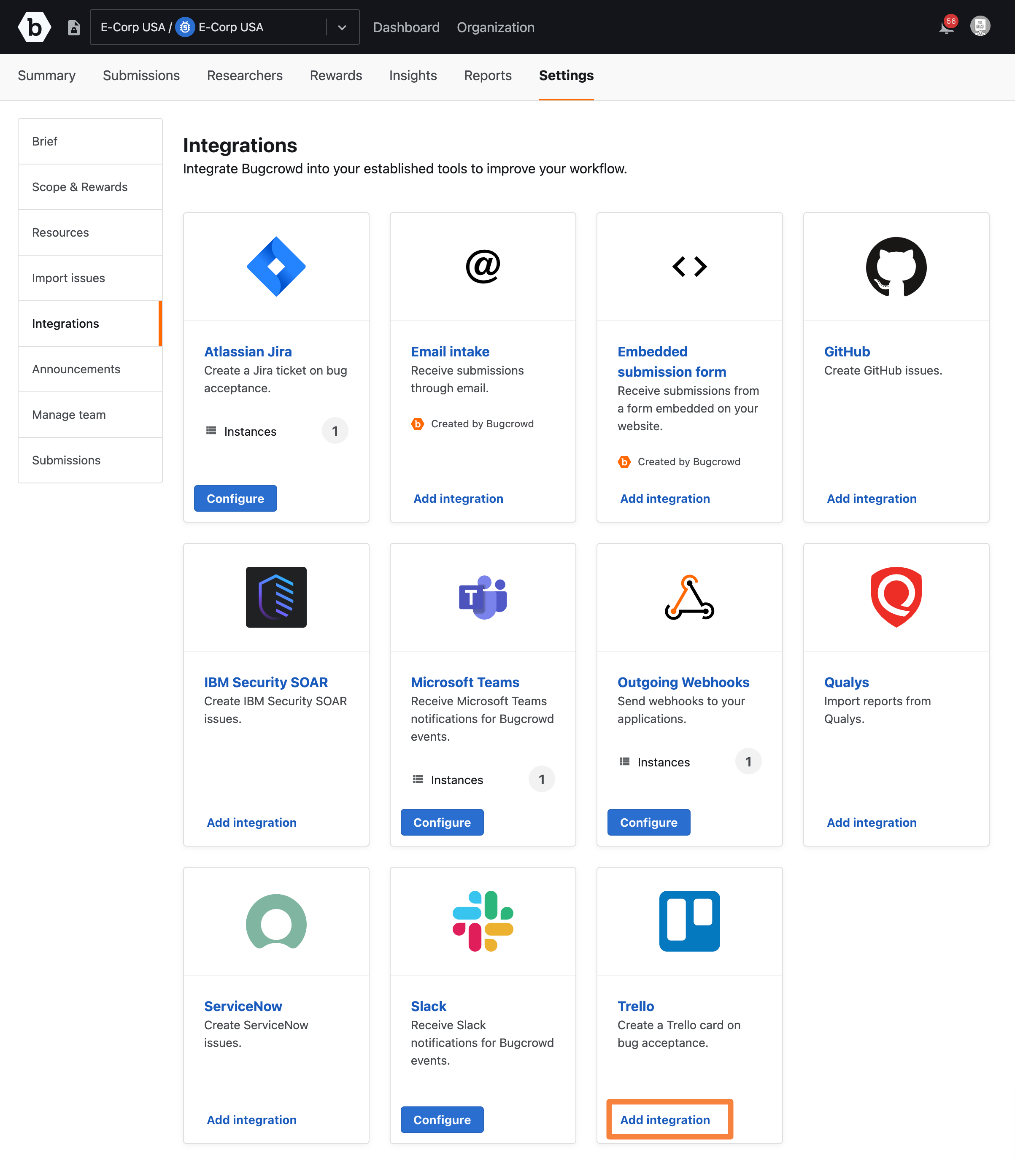Screen dimensions: 1015x1176
Task: Click the ServiceNow logo
Action: [276, 920]
